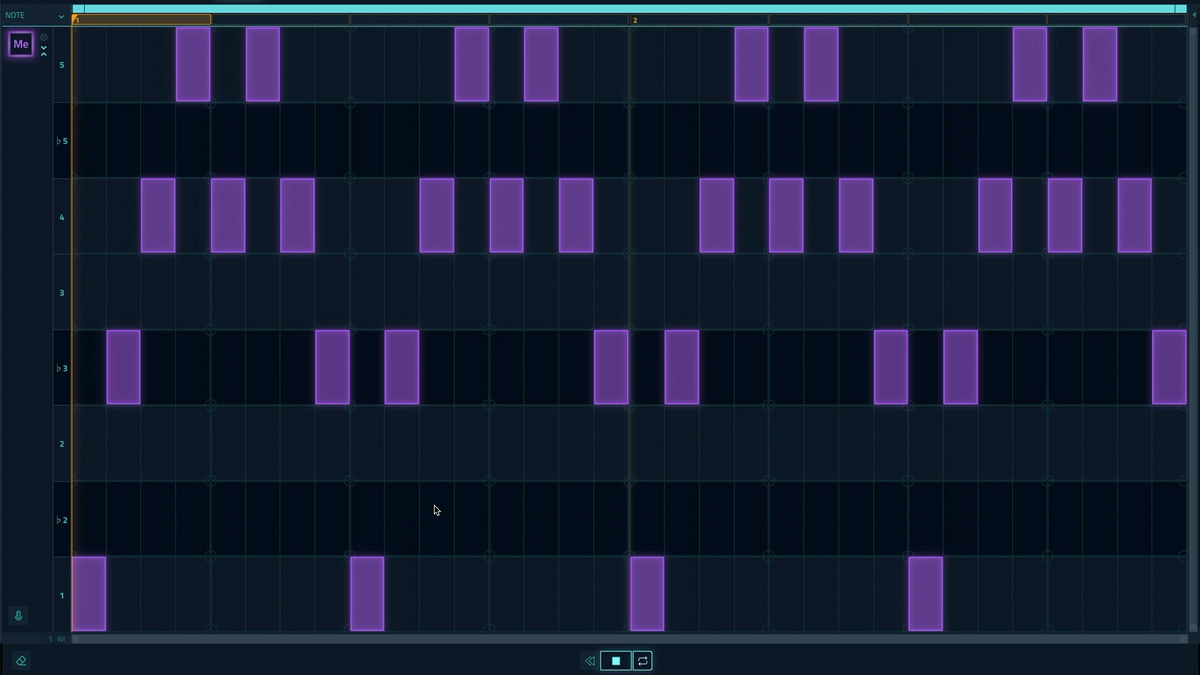Click the up chevron beside Me badge
Screen dimensions: 1200x675
[x=44, y=54]
